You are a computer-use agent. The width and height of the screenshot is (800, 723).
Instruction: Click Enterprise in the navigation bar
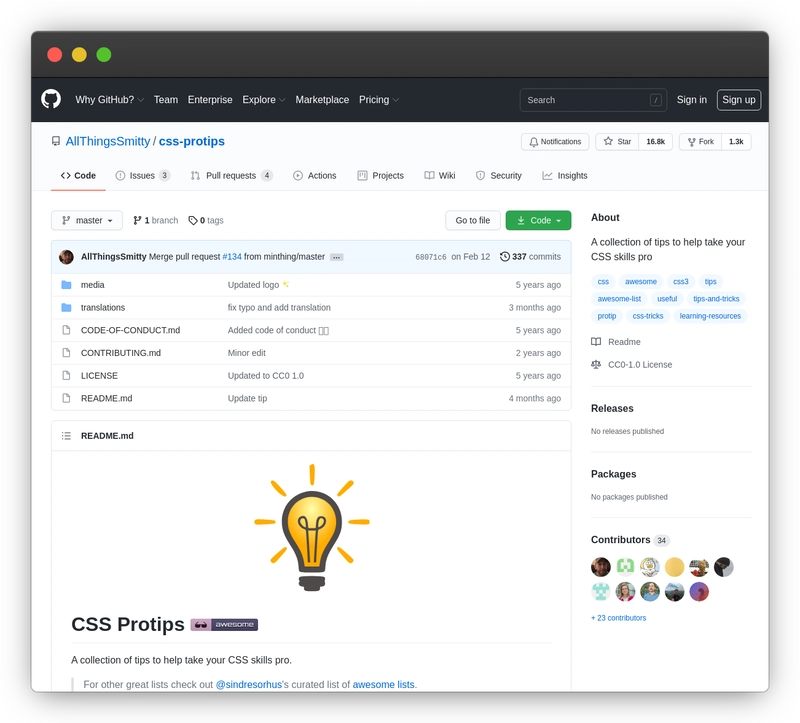click(210, 99)
